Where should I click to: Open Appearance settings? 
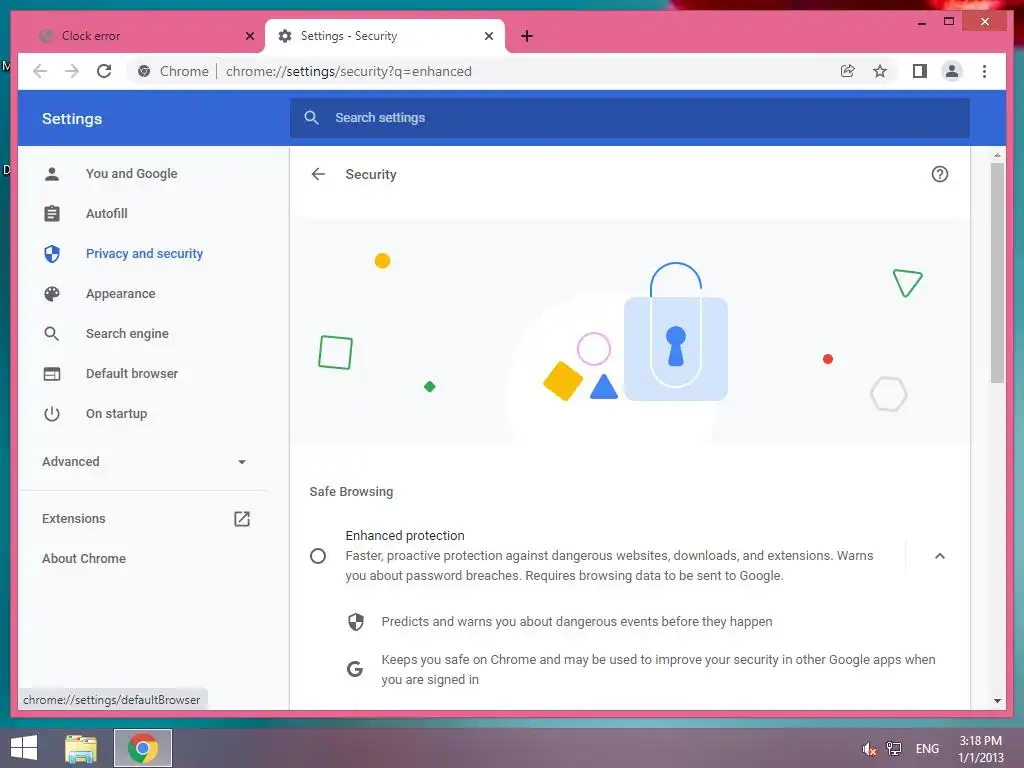click(121, 294)
